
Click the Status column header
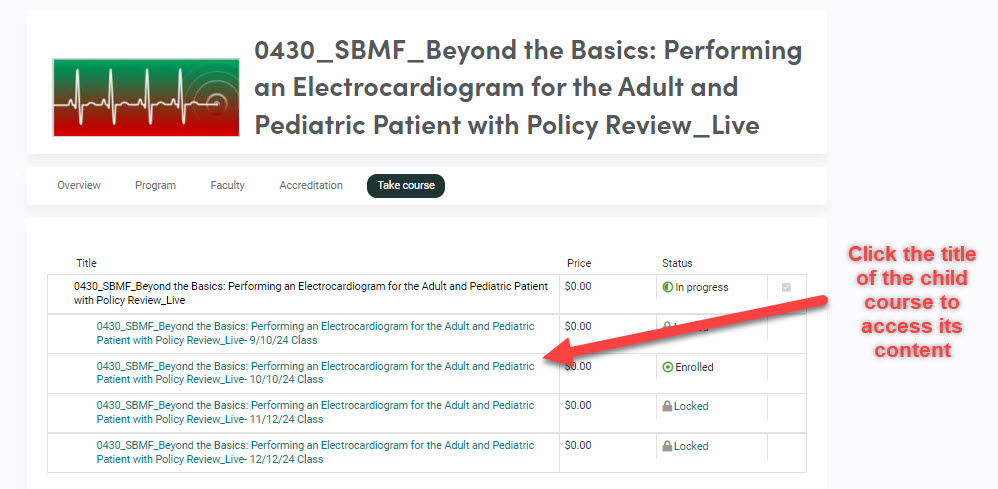click(x=677, y=263)
